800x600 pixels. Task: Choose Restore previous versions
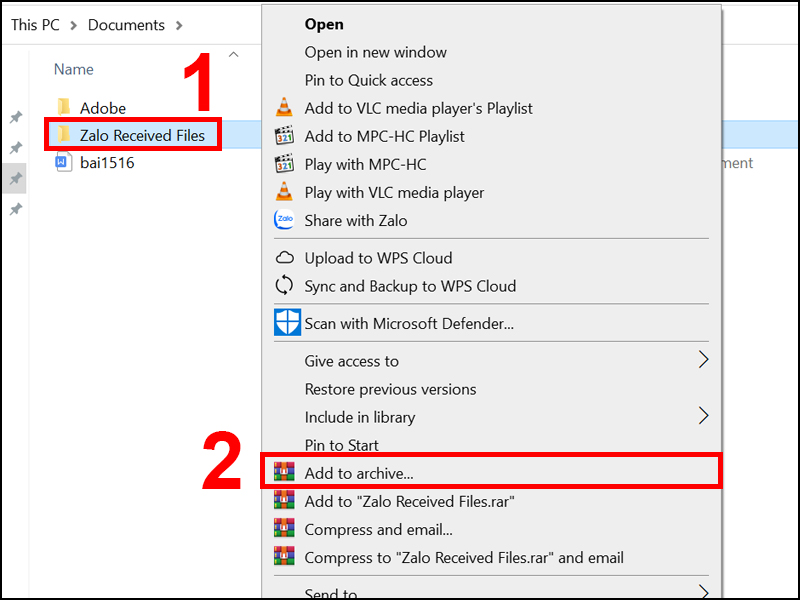point(390,389)
